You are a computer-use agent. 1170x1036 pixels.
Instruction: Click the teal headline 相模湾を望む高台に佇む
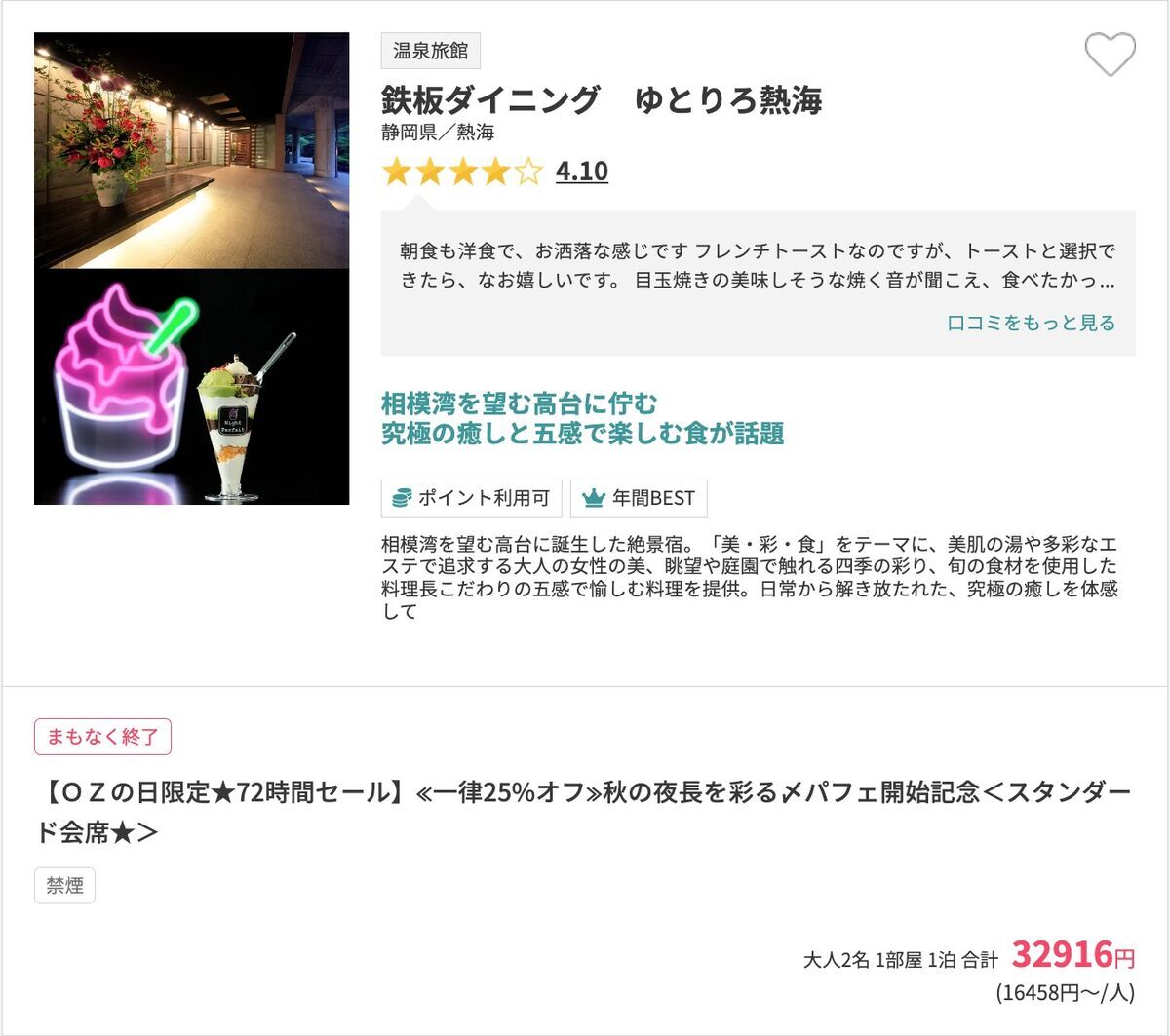coord(520,403)
